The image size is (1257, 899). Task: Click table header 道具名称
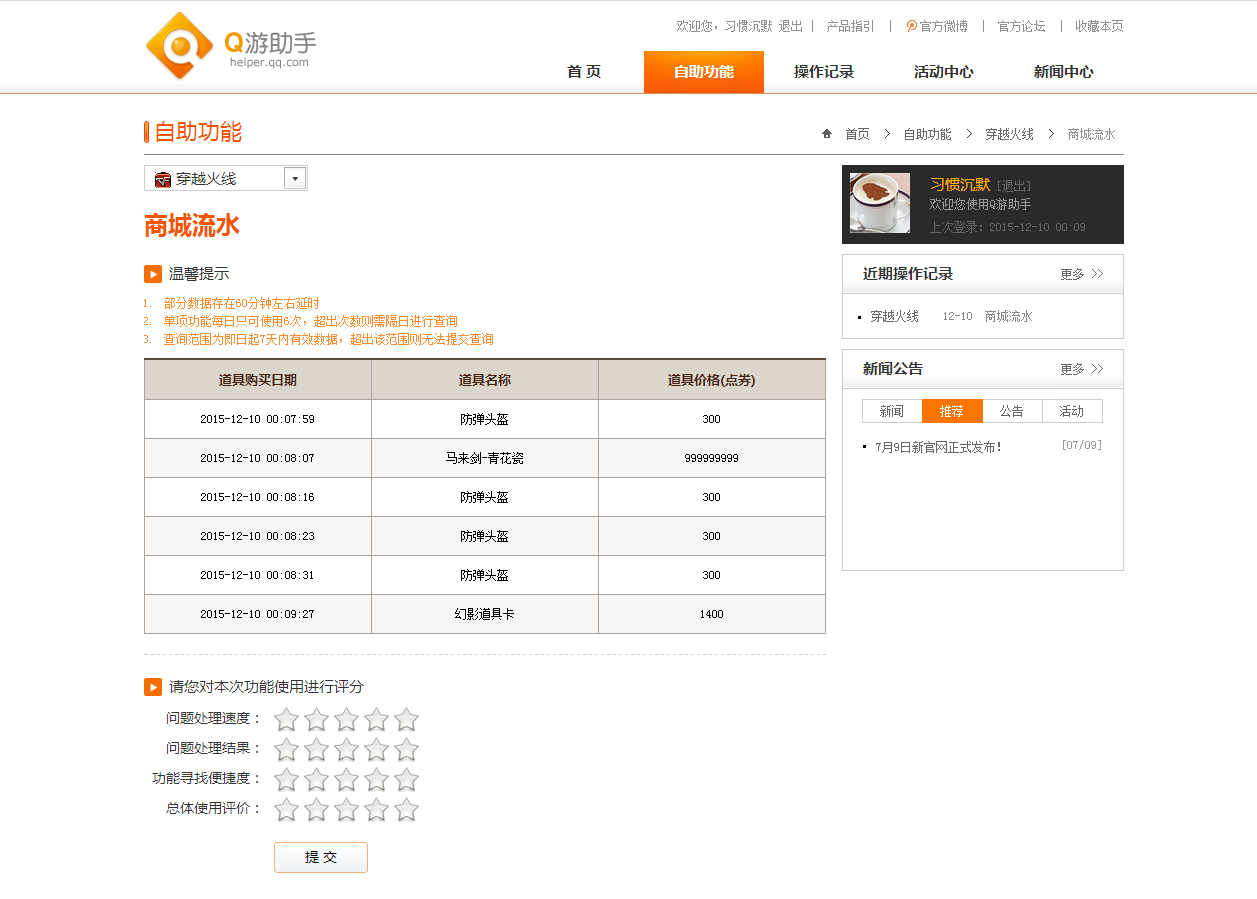(x=485, y=380)
